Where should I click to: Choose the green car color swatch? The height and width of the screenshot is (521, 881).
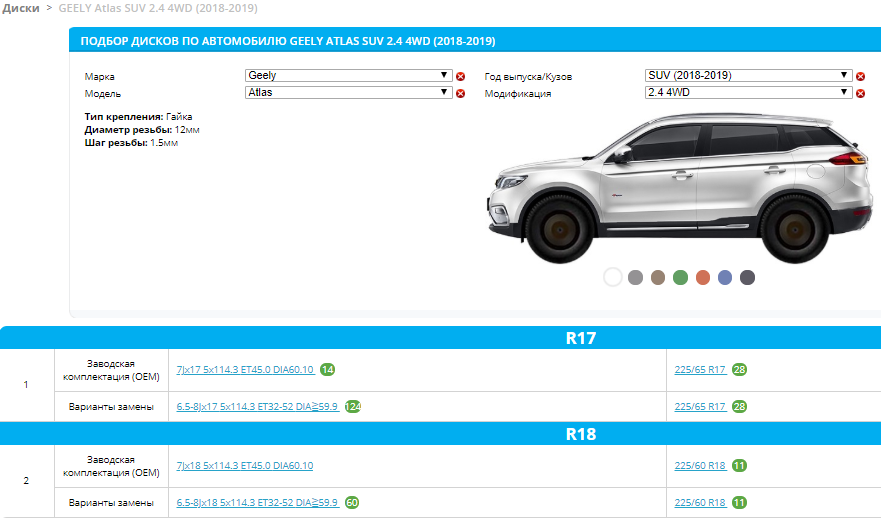(680, 277)
